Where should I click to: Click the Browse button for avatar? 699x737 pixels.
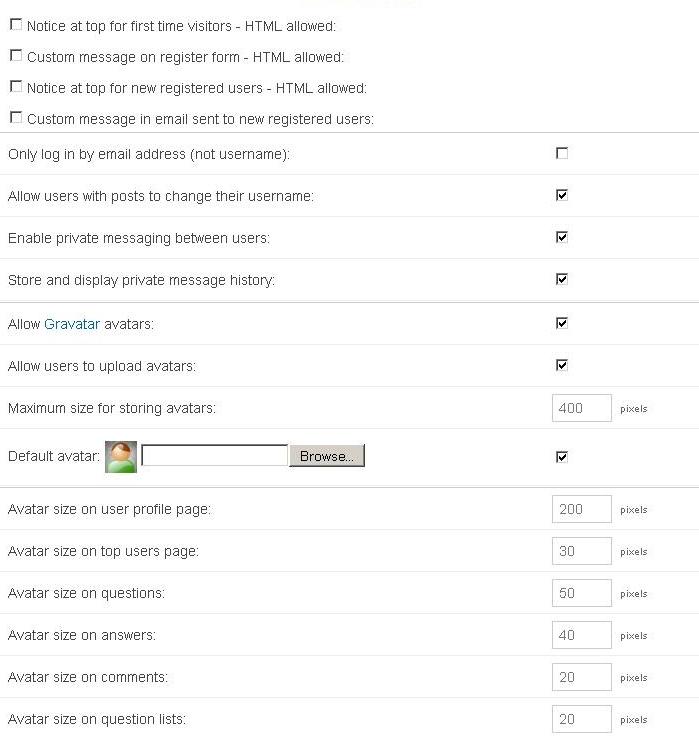click(327, 456)
